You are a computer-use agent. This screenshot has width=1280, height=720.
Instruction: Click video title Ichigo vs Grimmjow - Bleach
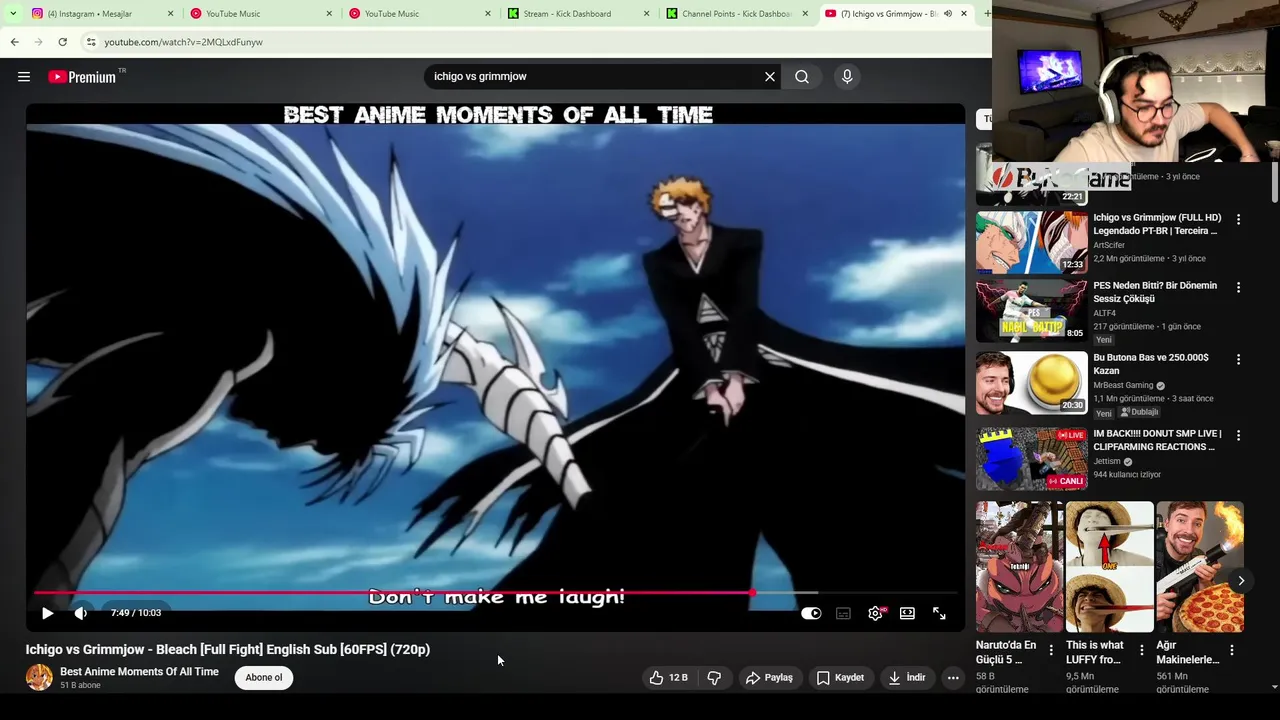[x=228, y=649]
